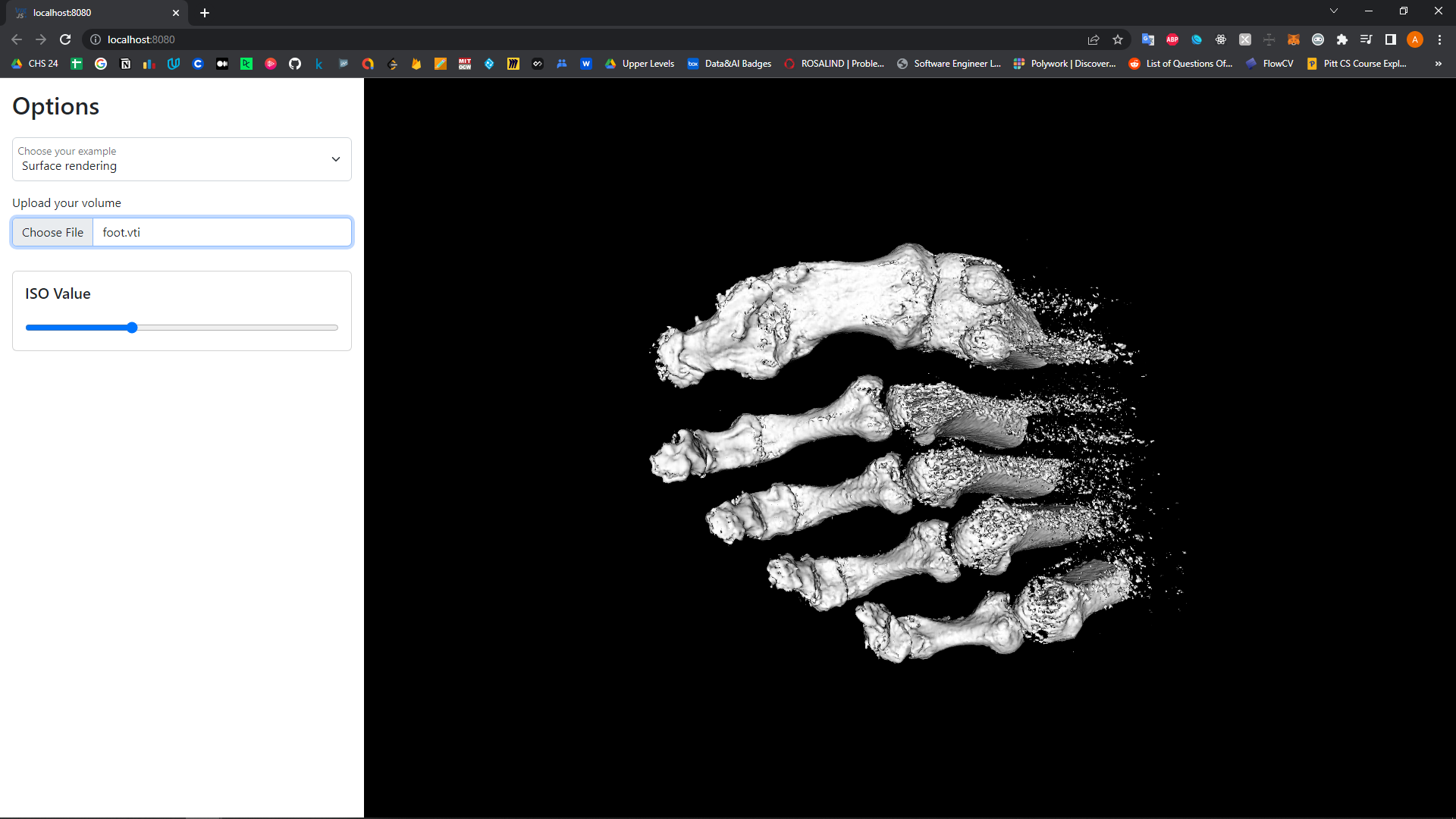This screenshot has height=819, width=1456.
Task: Open the ROSALIND Problems bookmark
Action: click(x=834, y=64)
